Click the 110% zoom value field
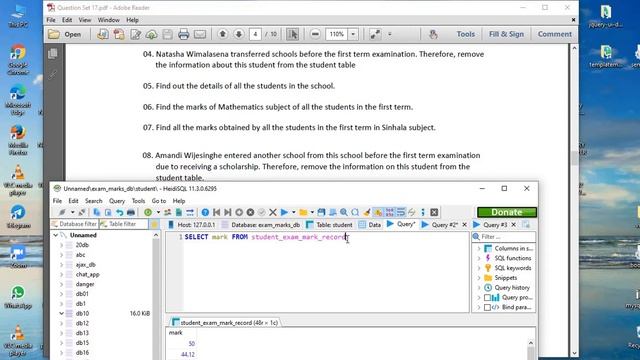 pos(337,34)
